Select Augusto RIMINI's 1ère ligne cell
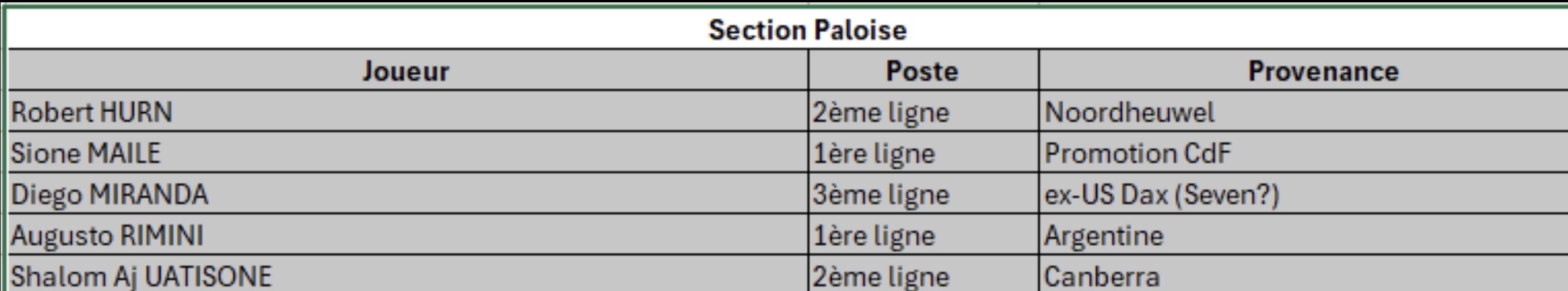1568x291 pixels. click(x=923, y=234)
